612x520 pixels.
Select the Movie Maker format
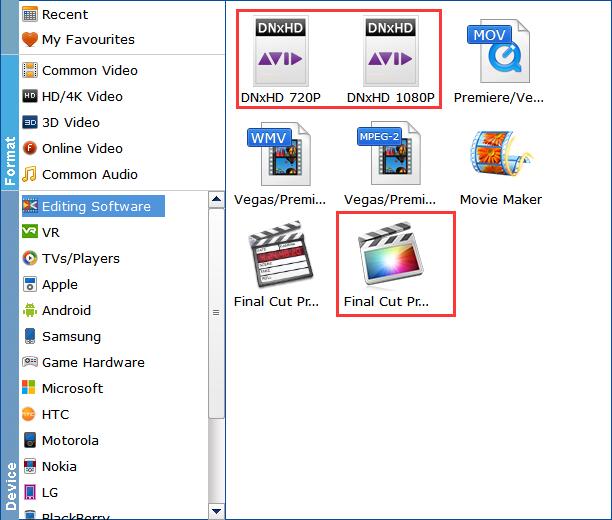pyautogui.click(x=501, y=167)
